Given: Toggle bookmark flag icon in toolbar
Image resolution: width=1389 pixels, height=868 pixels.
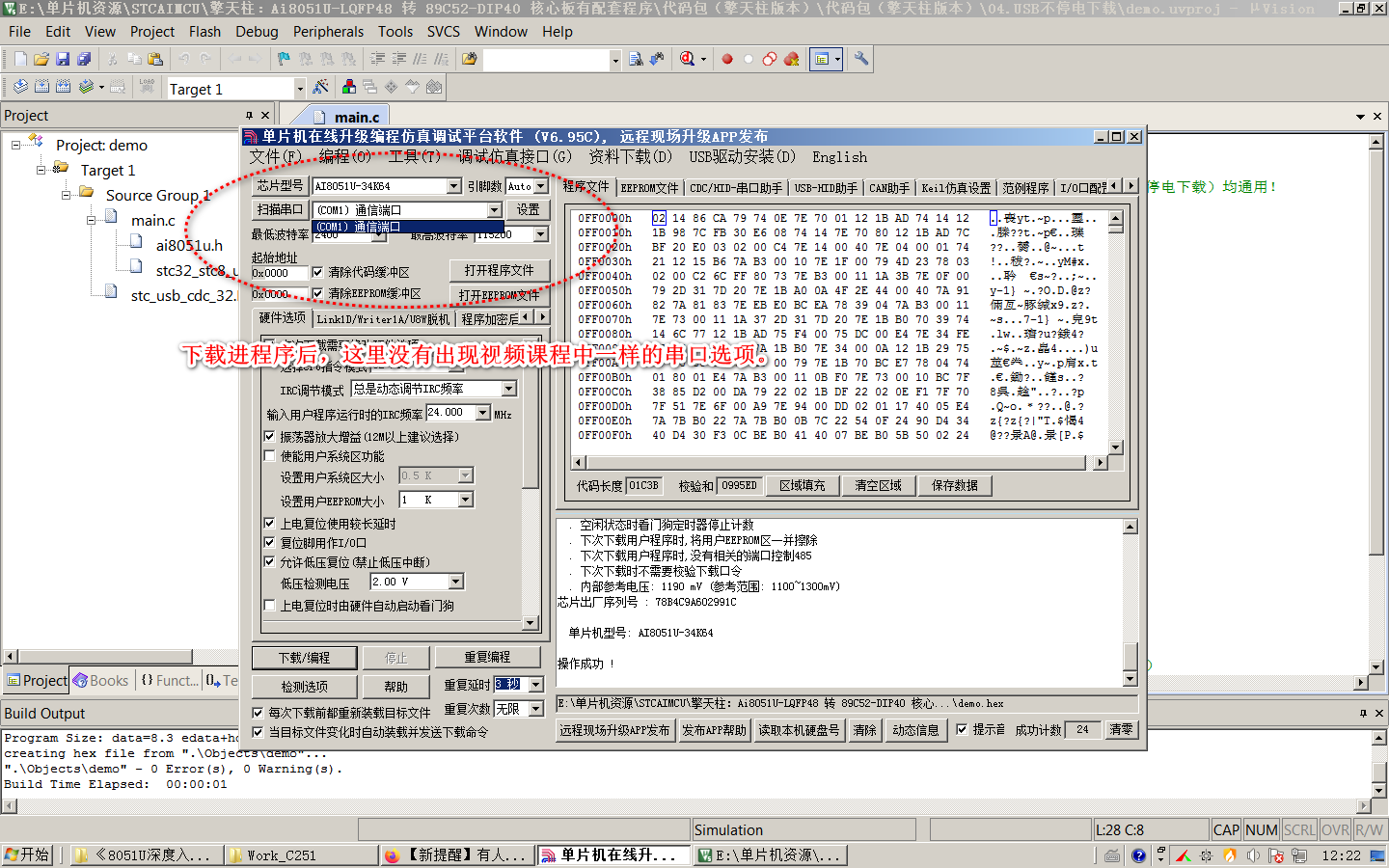Looking at the screenshot, I should tap(284, 59).
